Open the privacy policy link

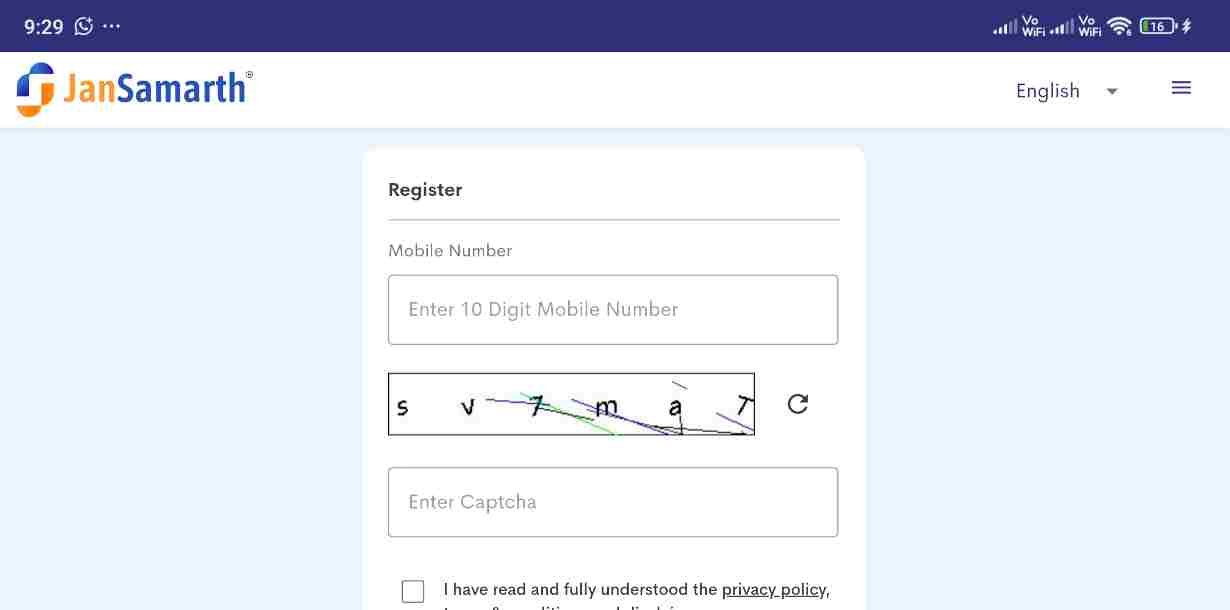pos(774,589)
